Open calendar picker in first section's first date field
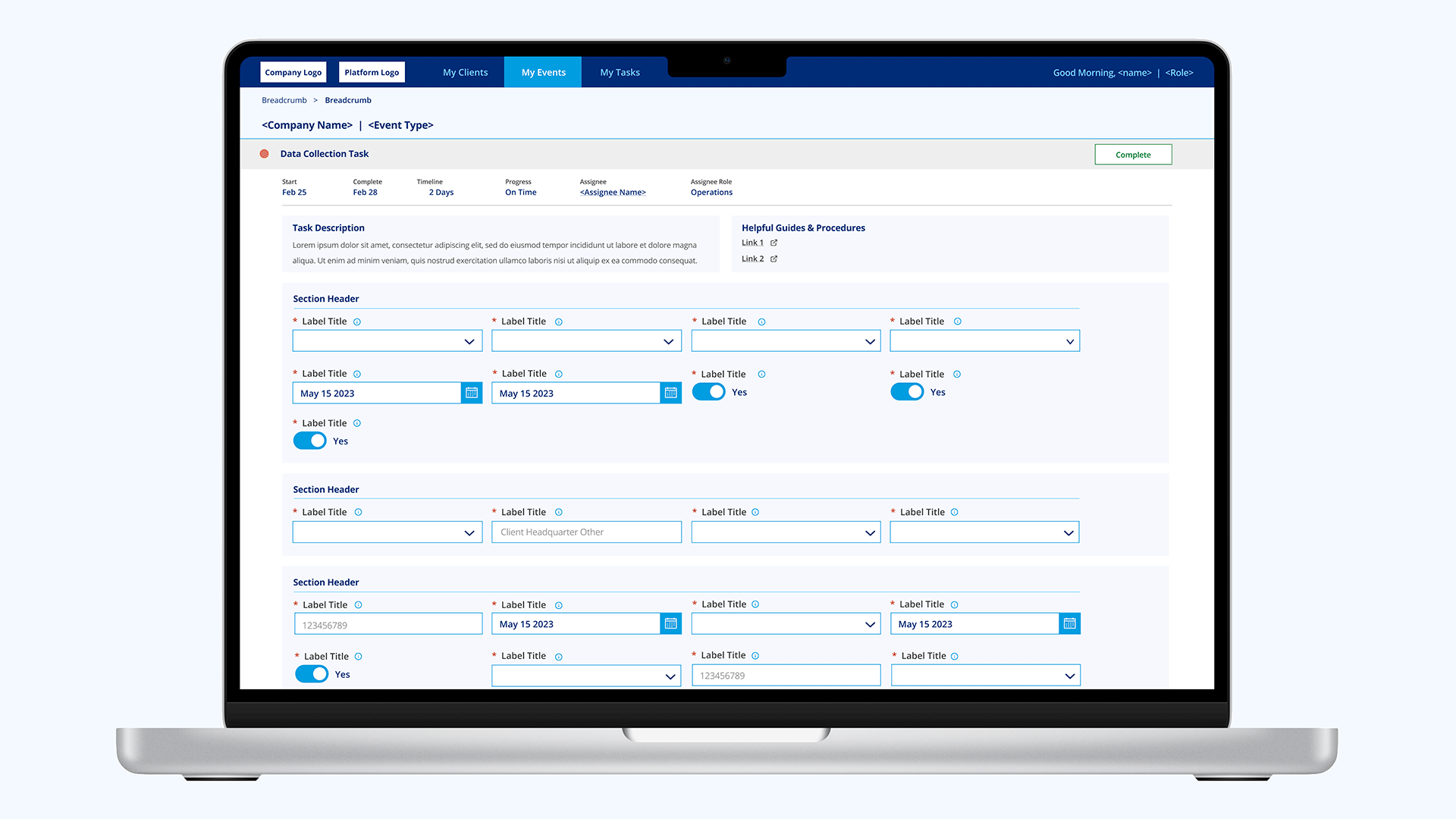Viewport: 1456px width, 819px height. [472, 393]
